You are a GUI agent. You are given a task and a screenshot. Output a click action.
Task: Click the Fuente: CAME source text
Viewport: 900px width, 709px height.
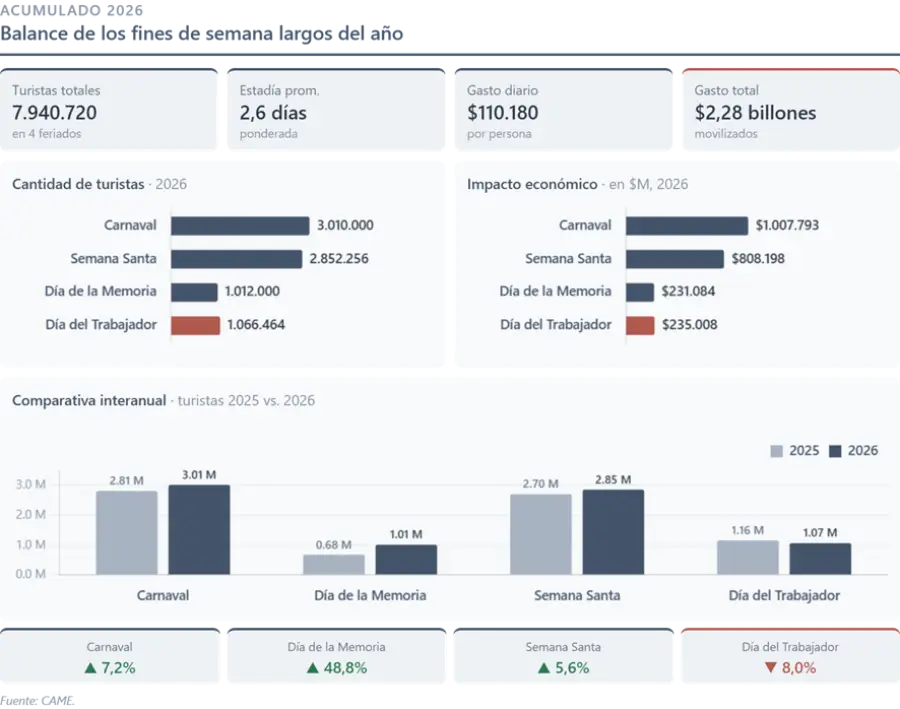point(37,700)
